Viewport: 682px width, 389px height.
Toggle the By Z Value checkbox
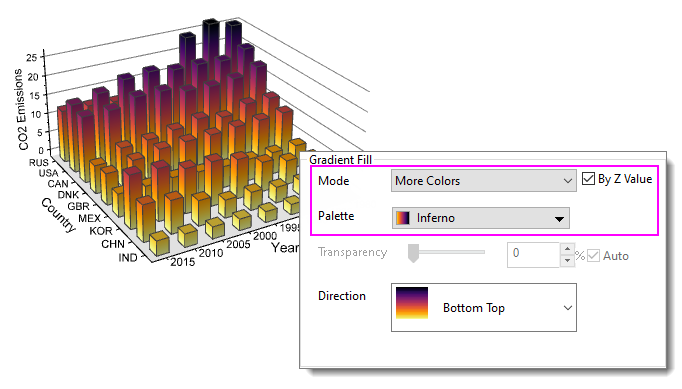588,179
